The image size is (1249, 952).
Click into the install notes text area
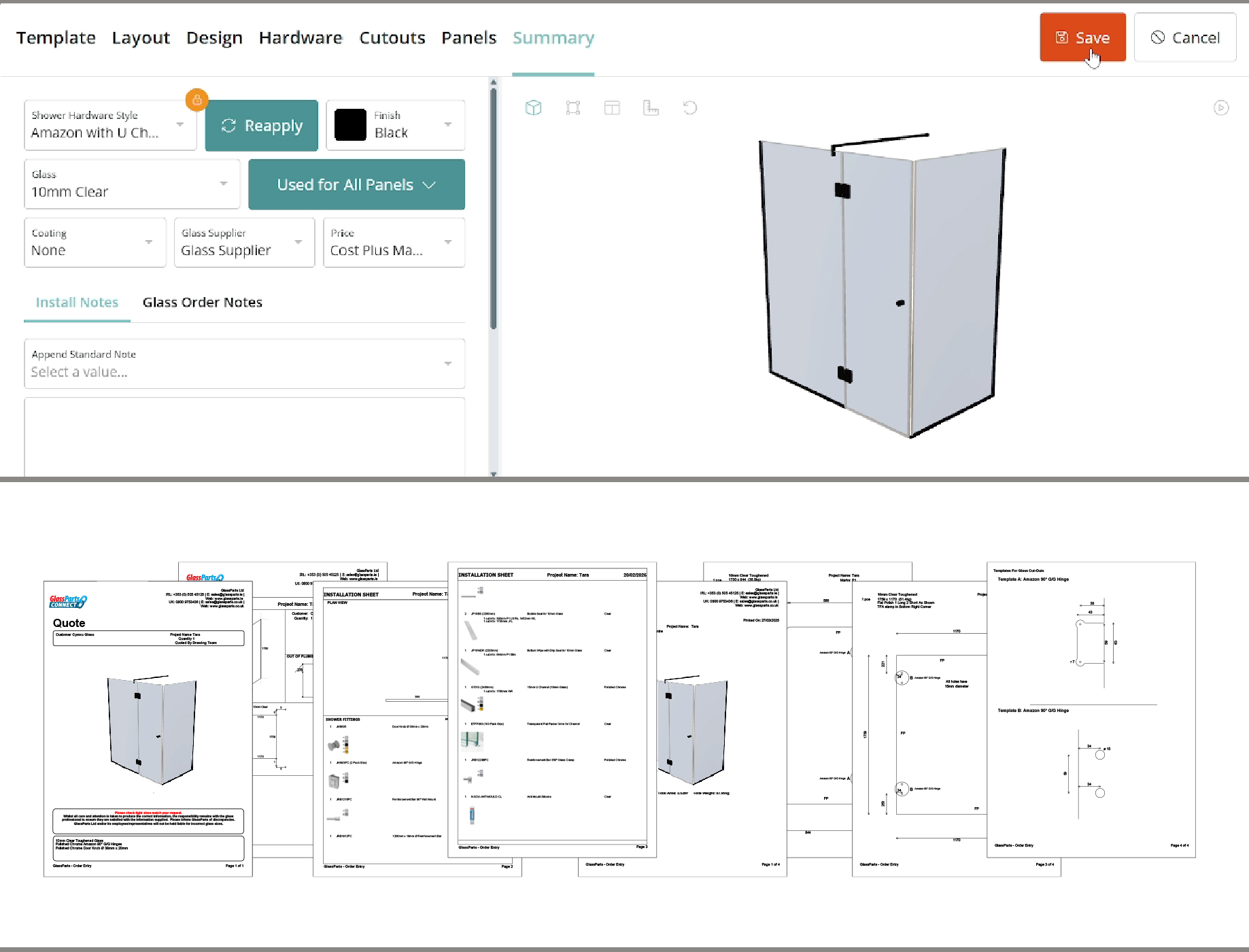click(x=245, y=437)
